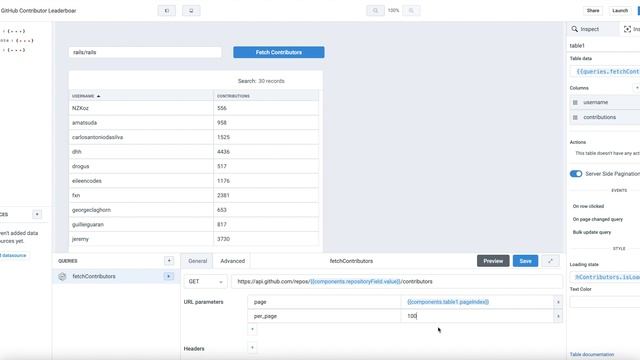
Task: Click the first layout icon in top bar
Action: tap(167, 11)
